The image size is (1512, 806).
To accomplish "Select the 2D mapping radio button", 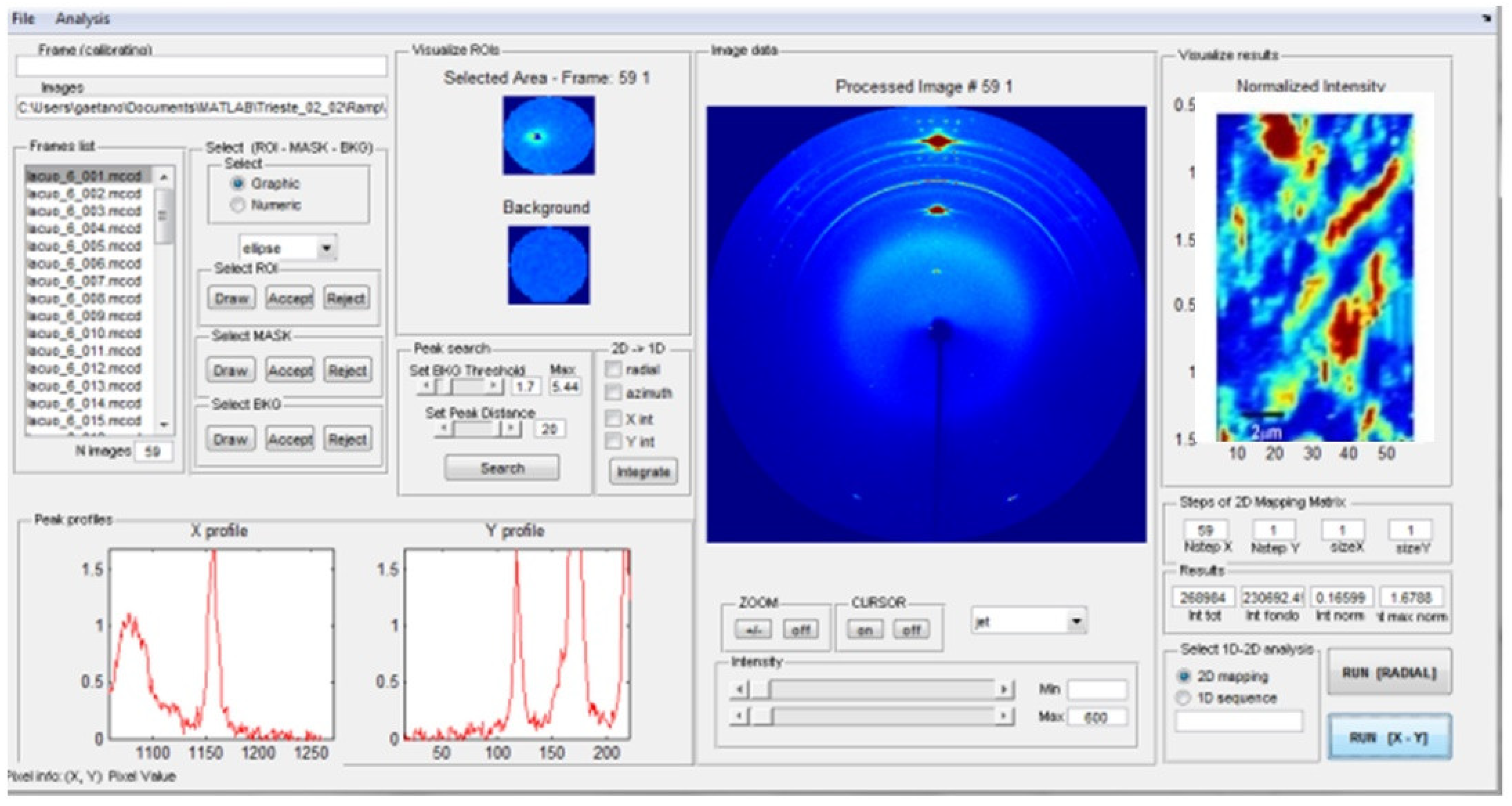I will tap(1184, 676).
